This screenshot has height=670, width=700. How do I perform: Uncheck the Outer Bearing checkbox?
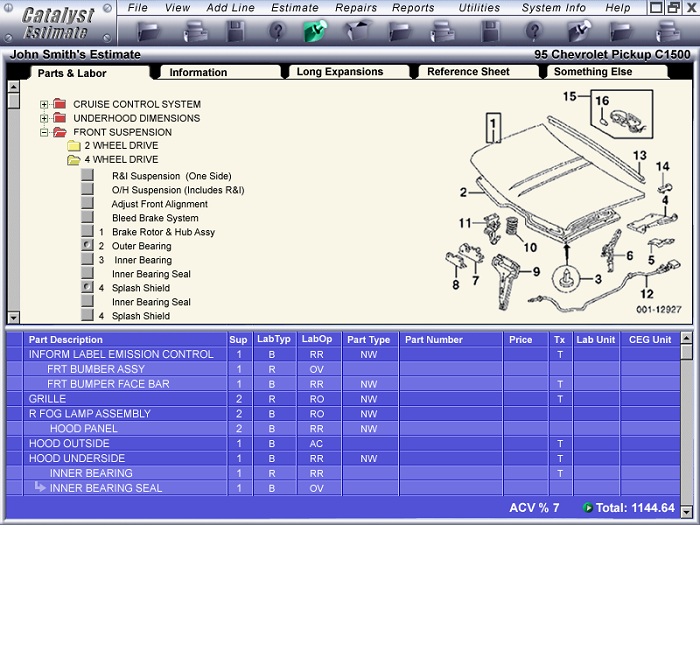click(87, 245)
